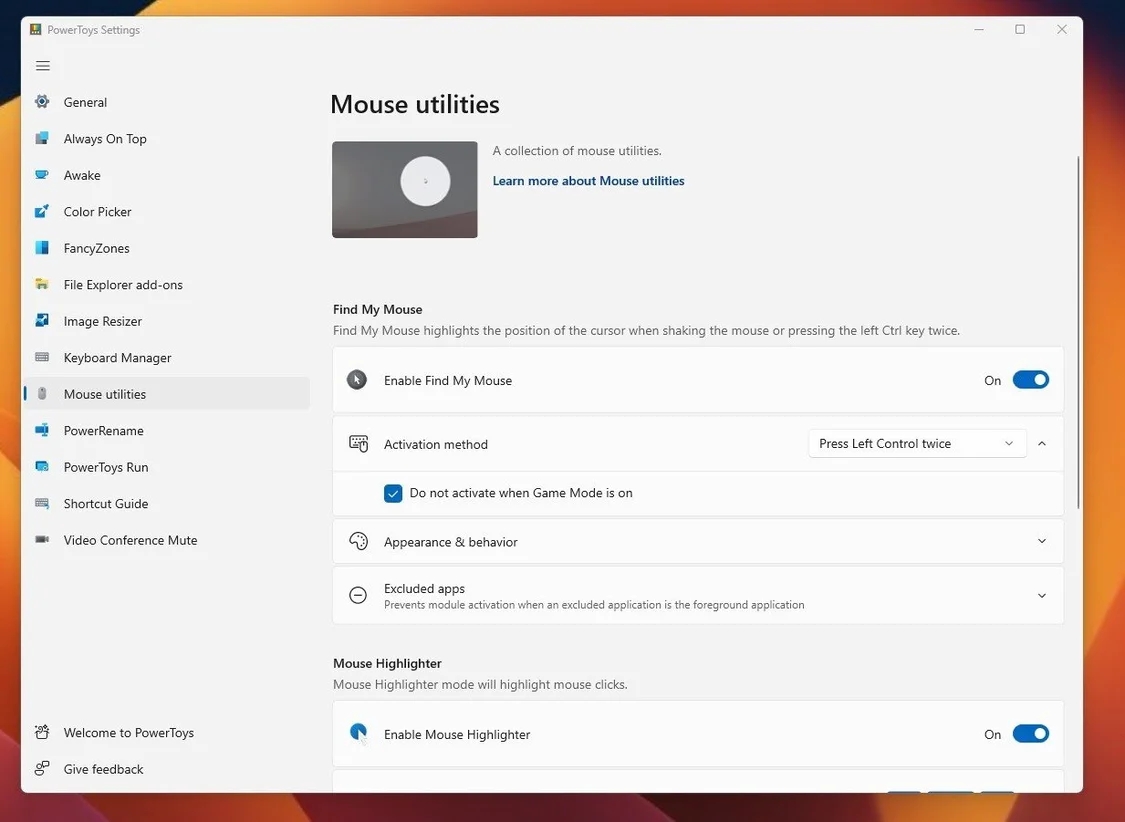Open the Press Left Control twice dropdown
Viewport: 1125px width, 822px height.
916,444
